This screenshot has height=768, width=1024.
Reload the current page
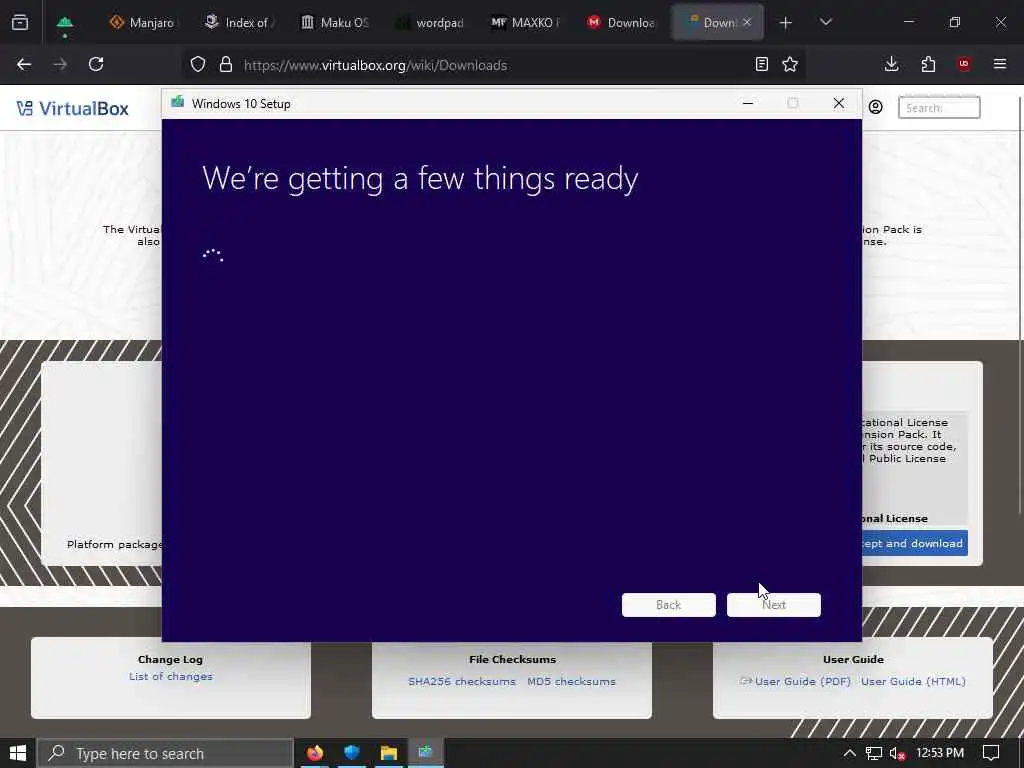[96, 64]
